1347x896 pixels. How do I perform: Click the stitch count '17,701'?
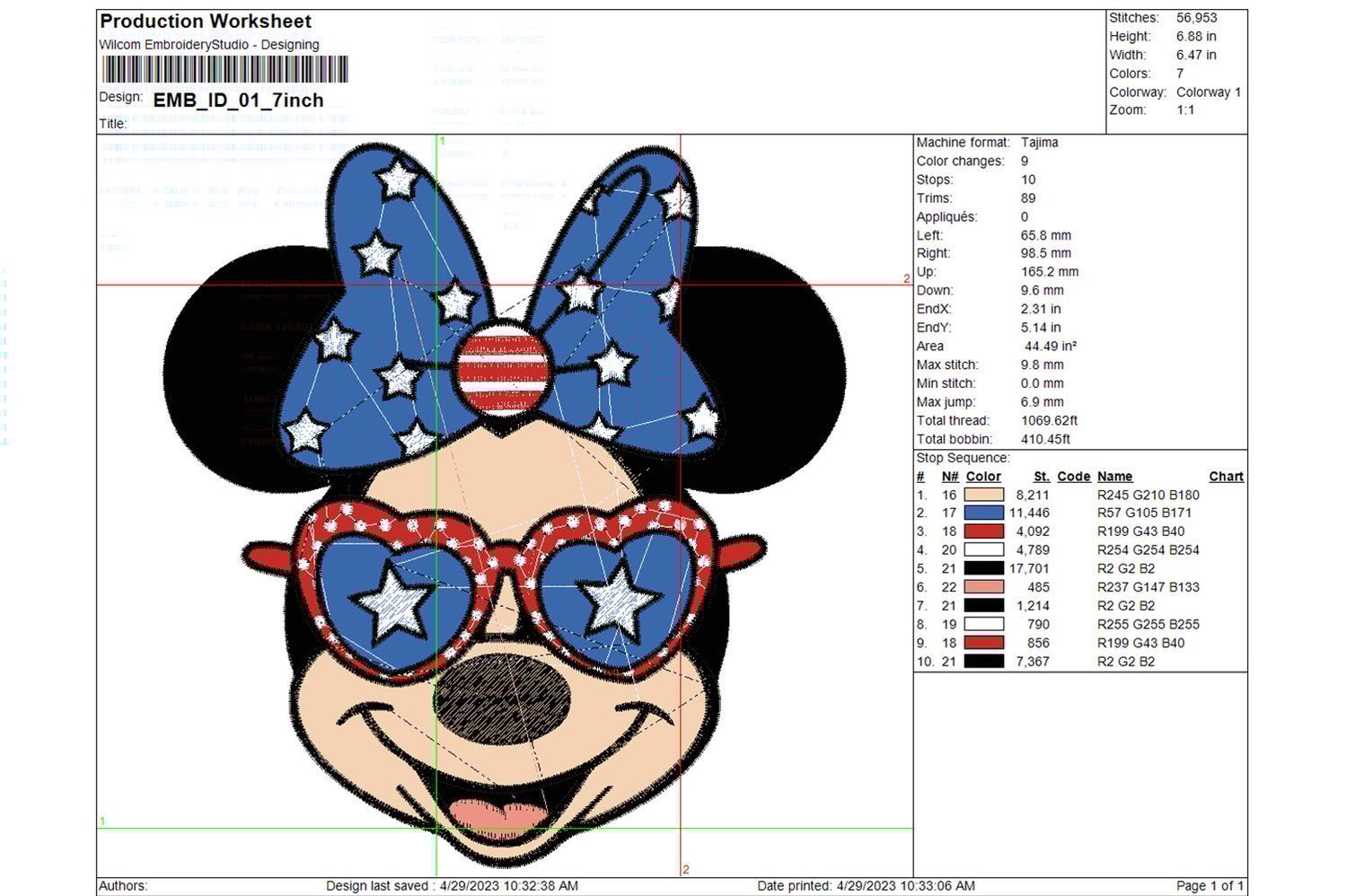point(1029,568)
